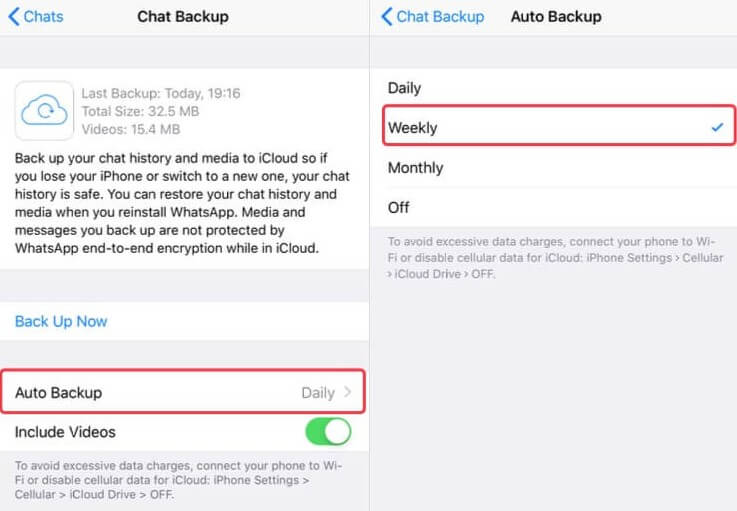Toggle the Include Videos switch
The width and height of the screenshot is (737, 511).
click(x=327, y=432)
